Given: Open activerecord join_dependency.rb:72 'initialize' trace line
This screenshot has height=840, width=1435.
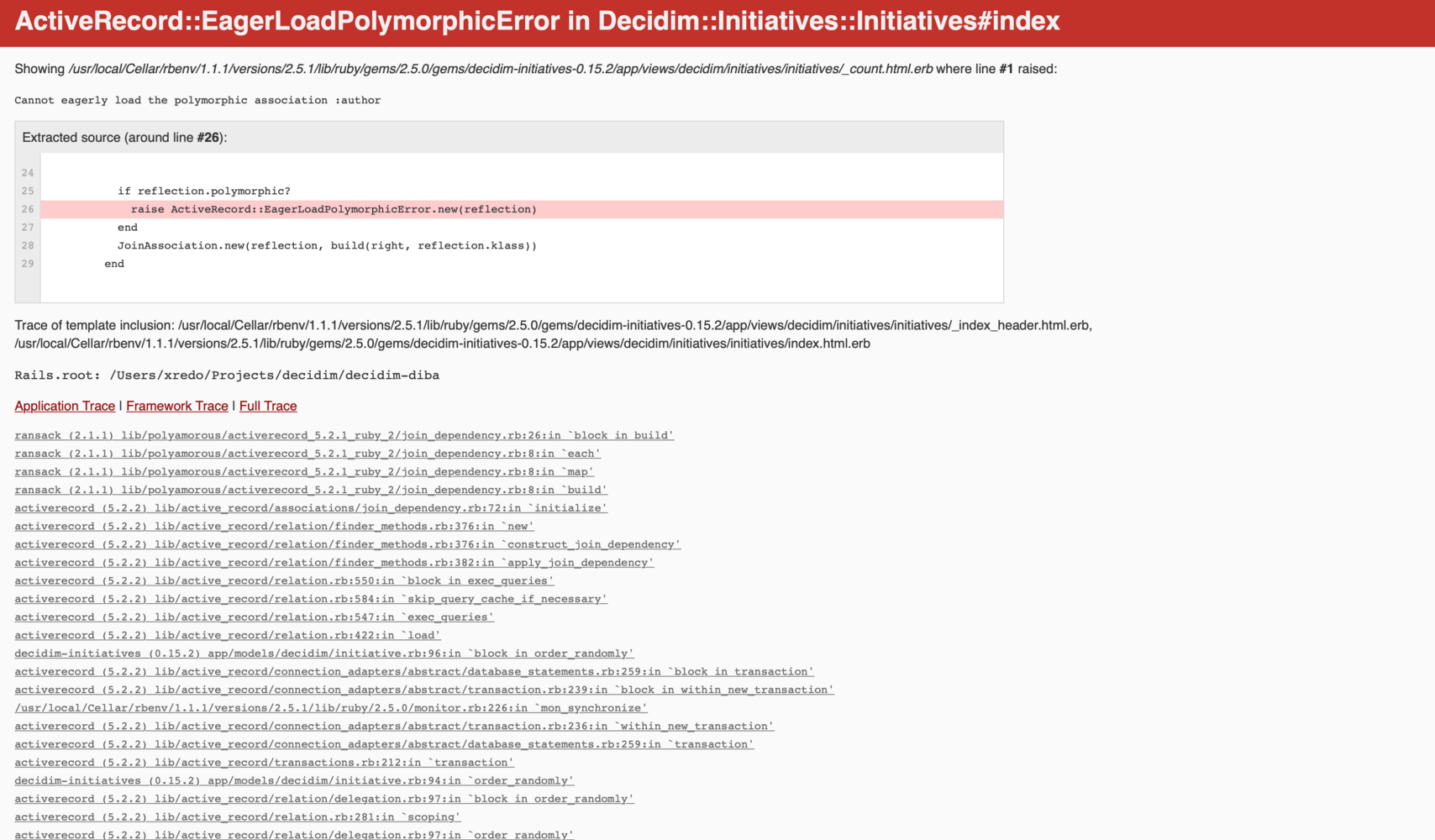Looking at the screenshot, I should coord(311,508).
